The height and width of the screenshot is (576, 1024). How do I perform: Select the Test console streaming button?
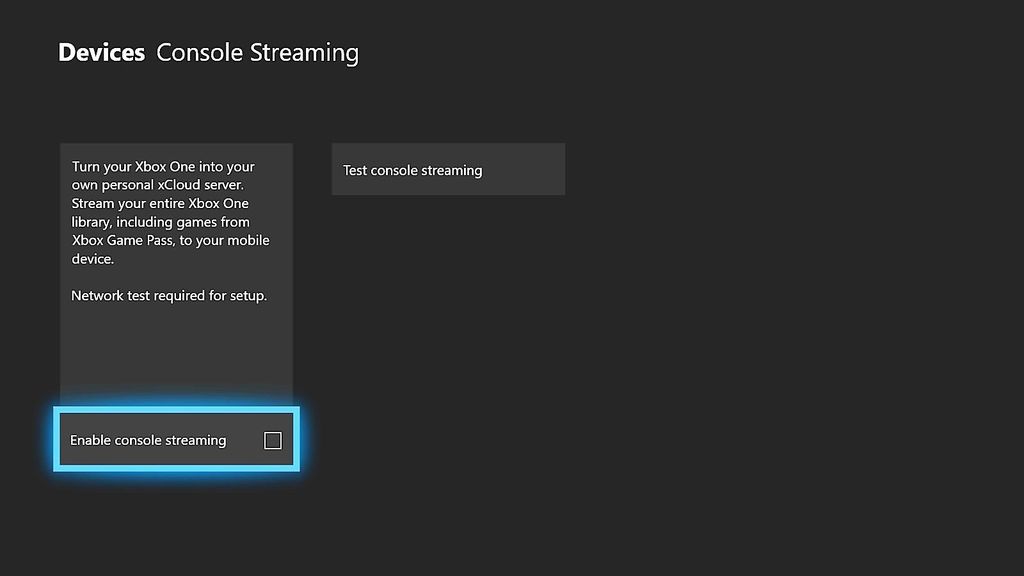447,169
